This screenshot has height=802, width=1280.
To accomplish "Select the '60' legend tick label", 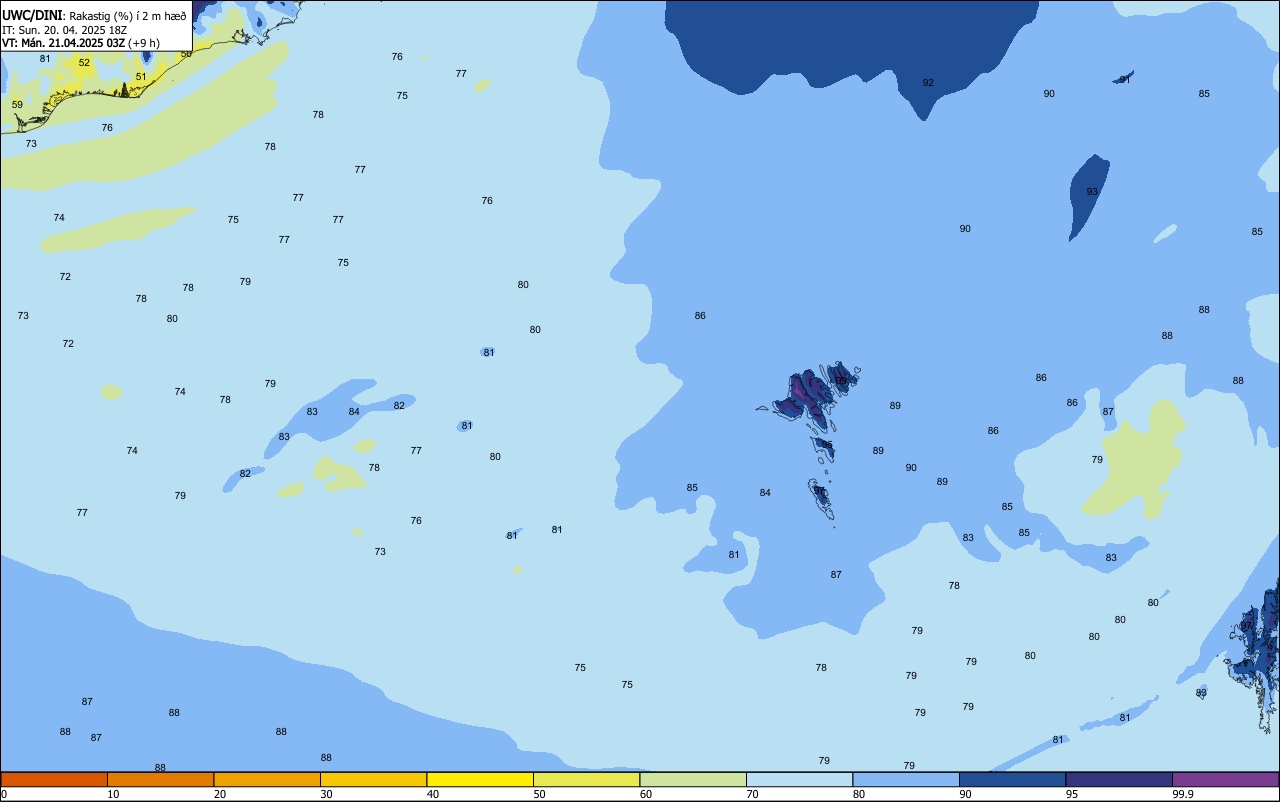I will tap(646, 794).
